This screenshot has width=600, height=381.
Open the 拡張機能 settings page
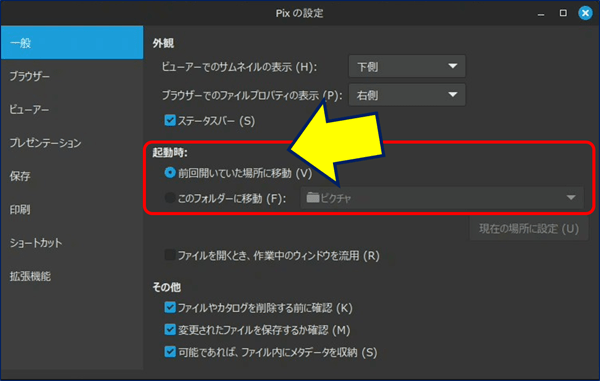[x=72, y=276]
